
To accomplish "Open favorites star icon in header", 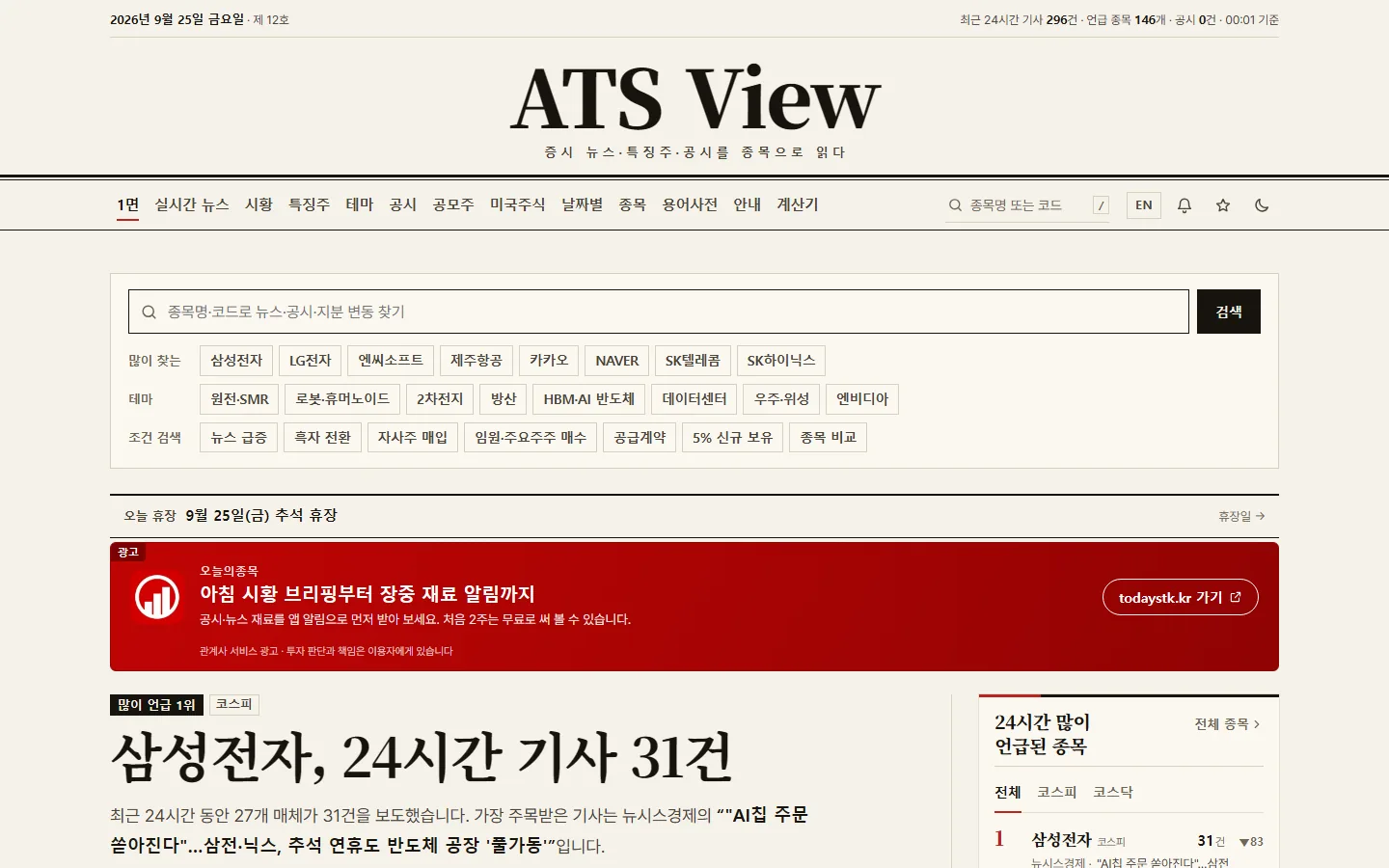I will click(1223, 205).
